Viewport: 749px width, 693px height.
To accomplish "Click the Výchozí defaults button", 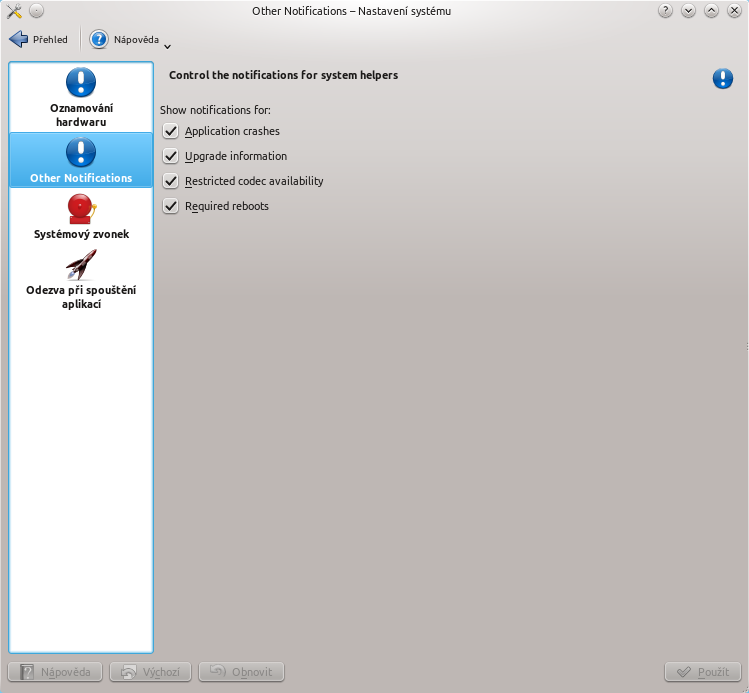I will (150, 672).
